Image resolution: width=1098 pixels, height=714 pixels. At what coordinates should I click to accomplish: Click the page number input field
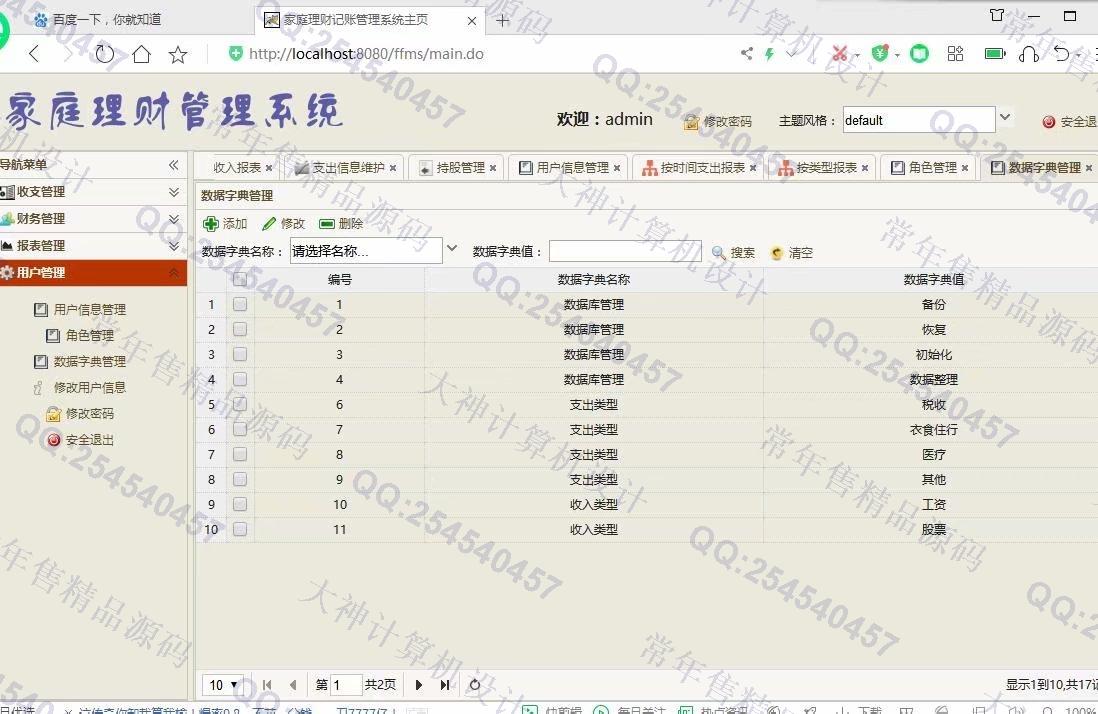345,685
